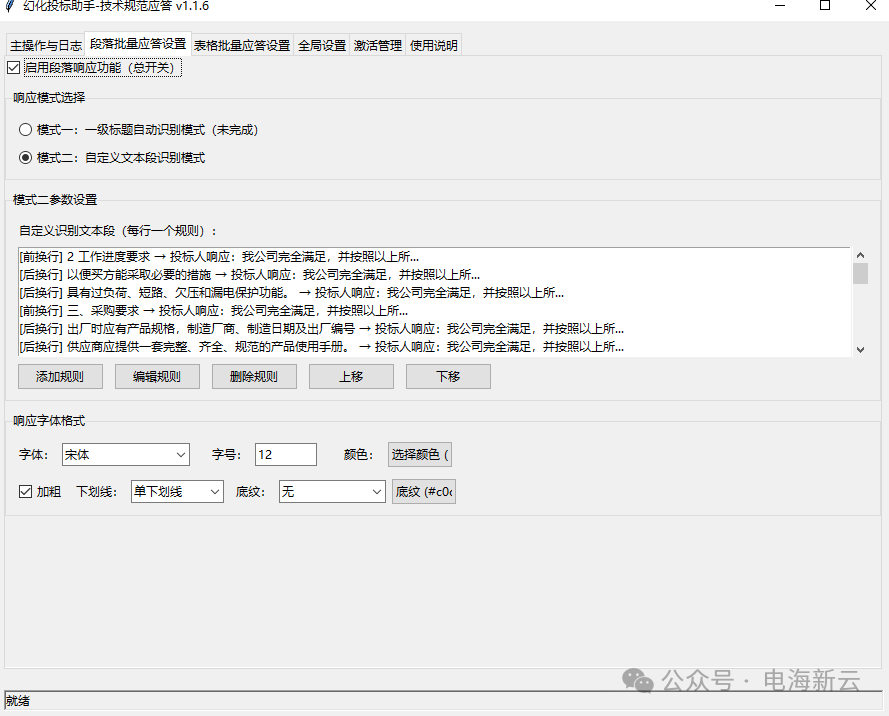Click the 字号 font size input field
Screen dimensions: 889x716
285,455
